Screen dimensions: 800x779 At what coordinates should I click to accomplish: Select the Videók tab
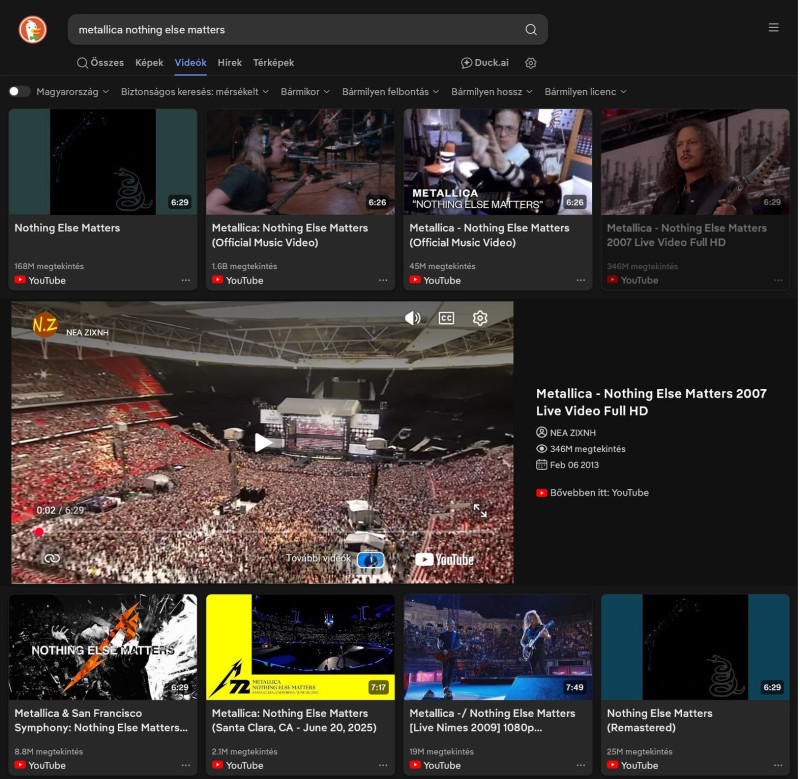click(190, 63)
